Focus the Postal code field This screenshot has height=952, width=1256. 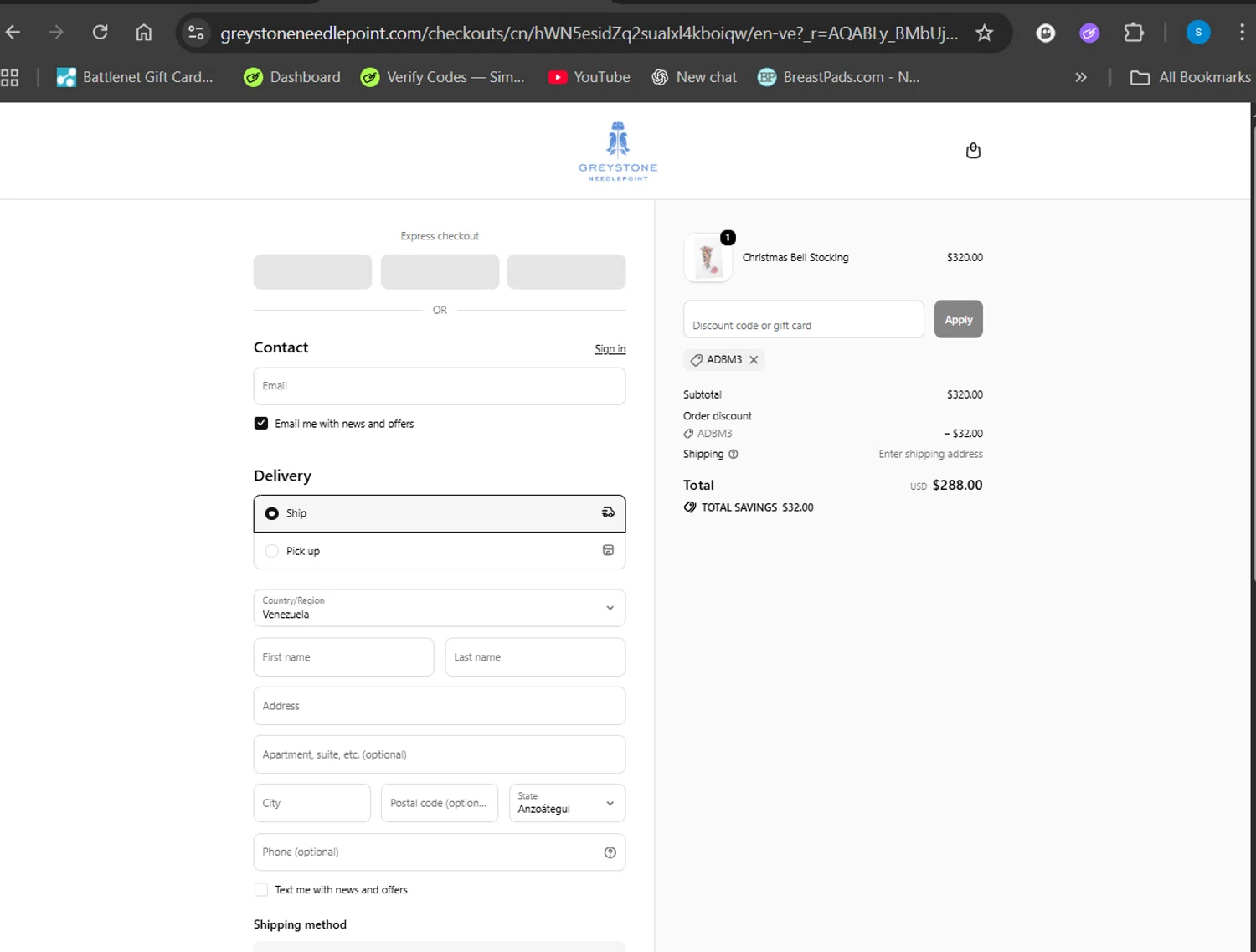click(440, 803)
